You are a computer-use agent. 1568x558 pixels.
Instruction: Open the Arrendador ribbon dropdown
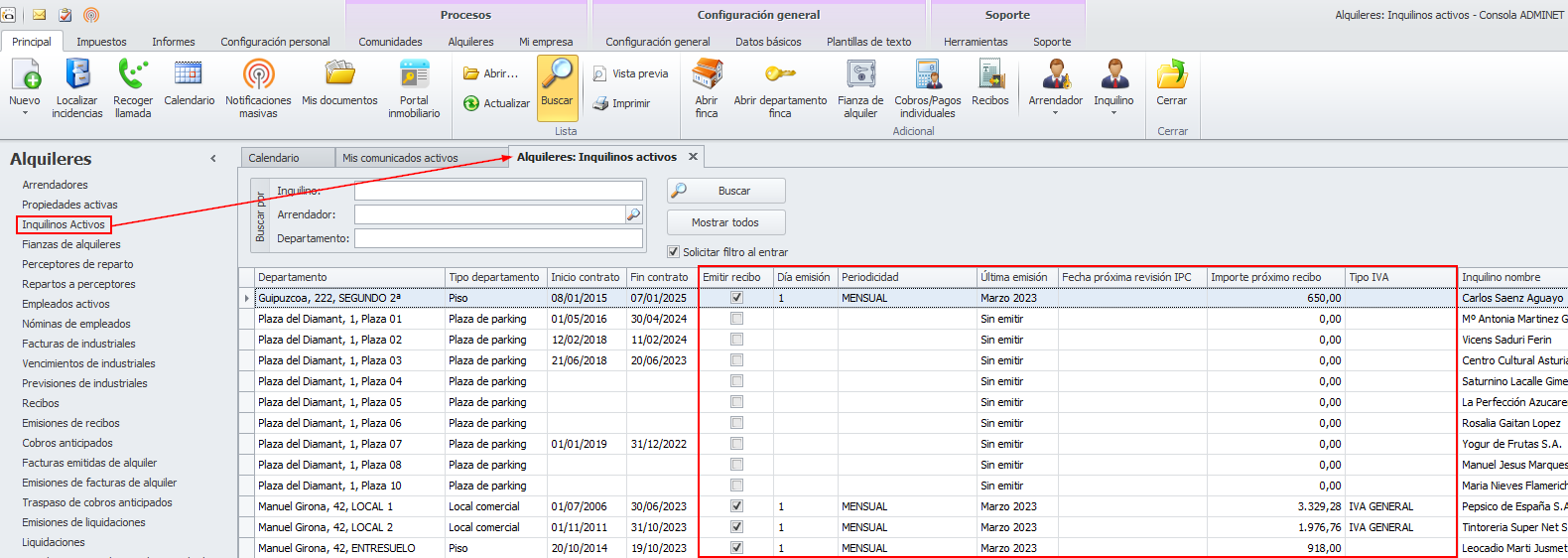(x=1055, y=112)
